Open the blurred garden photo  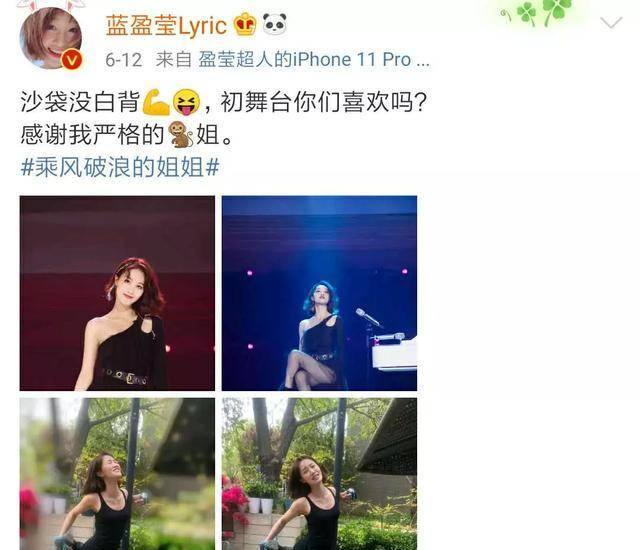pyautogui.click(x=117, y=474)
